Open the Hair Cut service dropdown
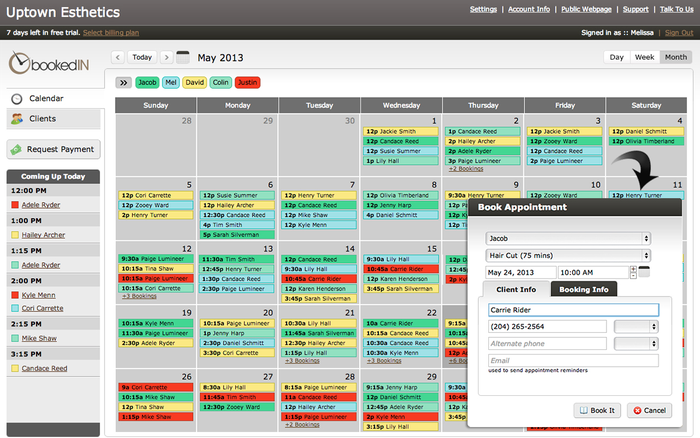The height and width of the screenshot is (438, 700). coord(567,255)
